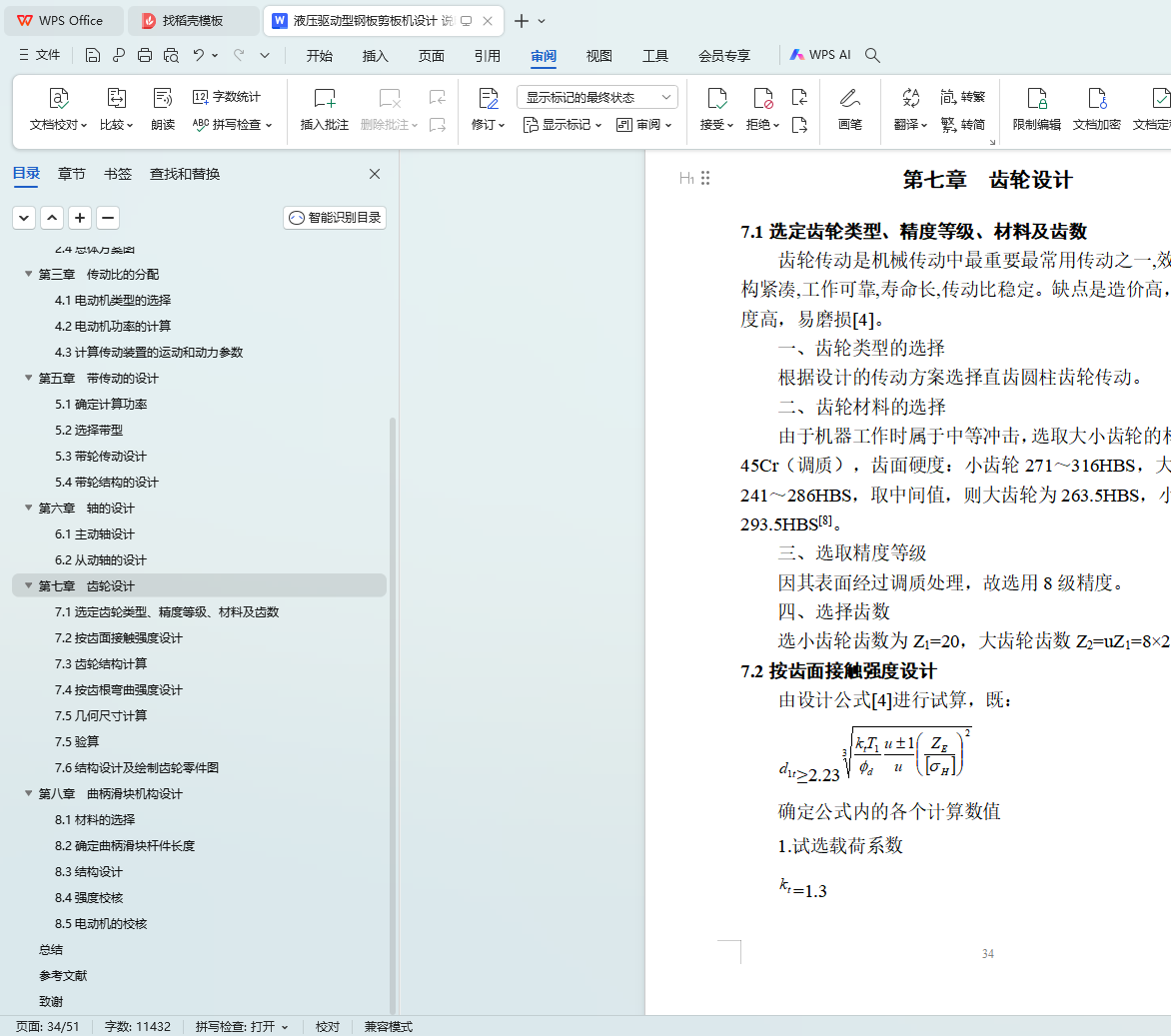The width and height of the screenshot is (1171, 1036).
Task: Jump to 8.5 电动机的校核 in outline
Action: (x=101, y=924)
